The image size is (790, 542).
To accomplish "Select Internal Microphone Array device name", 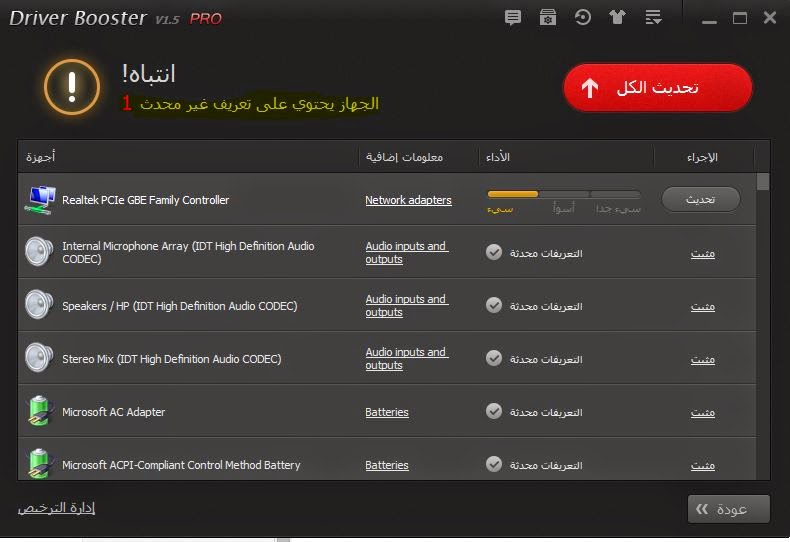I will click(x=188, y=252).
